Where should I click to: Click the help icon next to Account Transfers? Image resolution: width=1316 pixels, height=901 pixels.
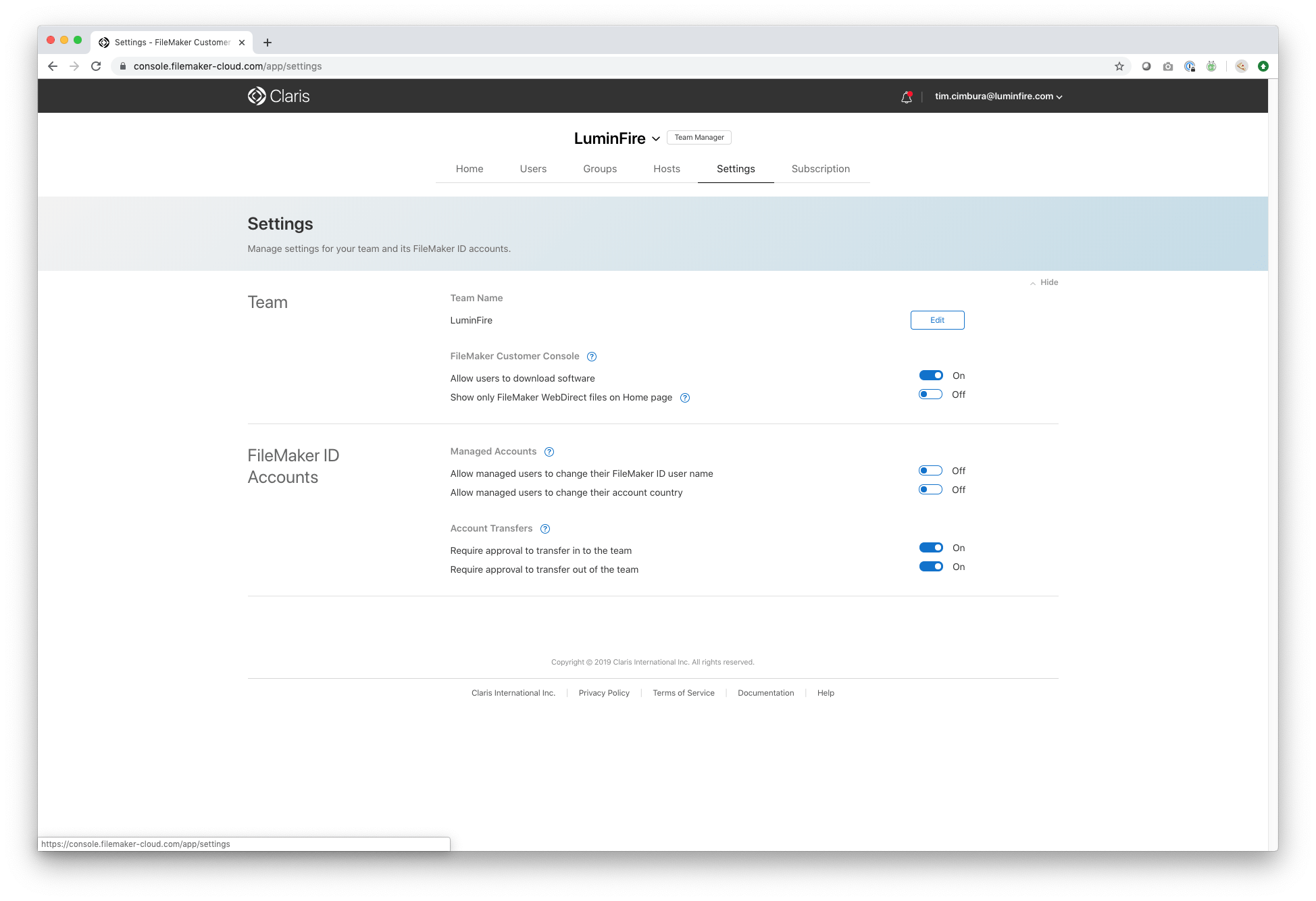(x=546, y=529)
